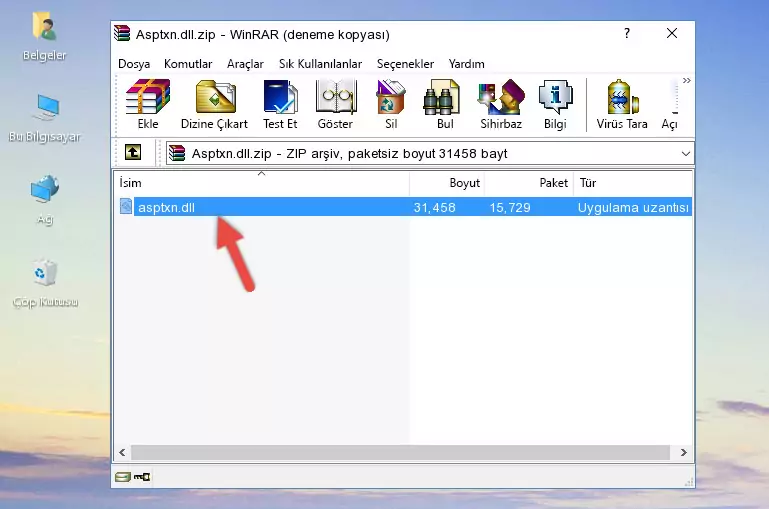Click the title bar help question mark

tap(627, 33)
